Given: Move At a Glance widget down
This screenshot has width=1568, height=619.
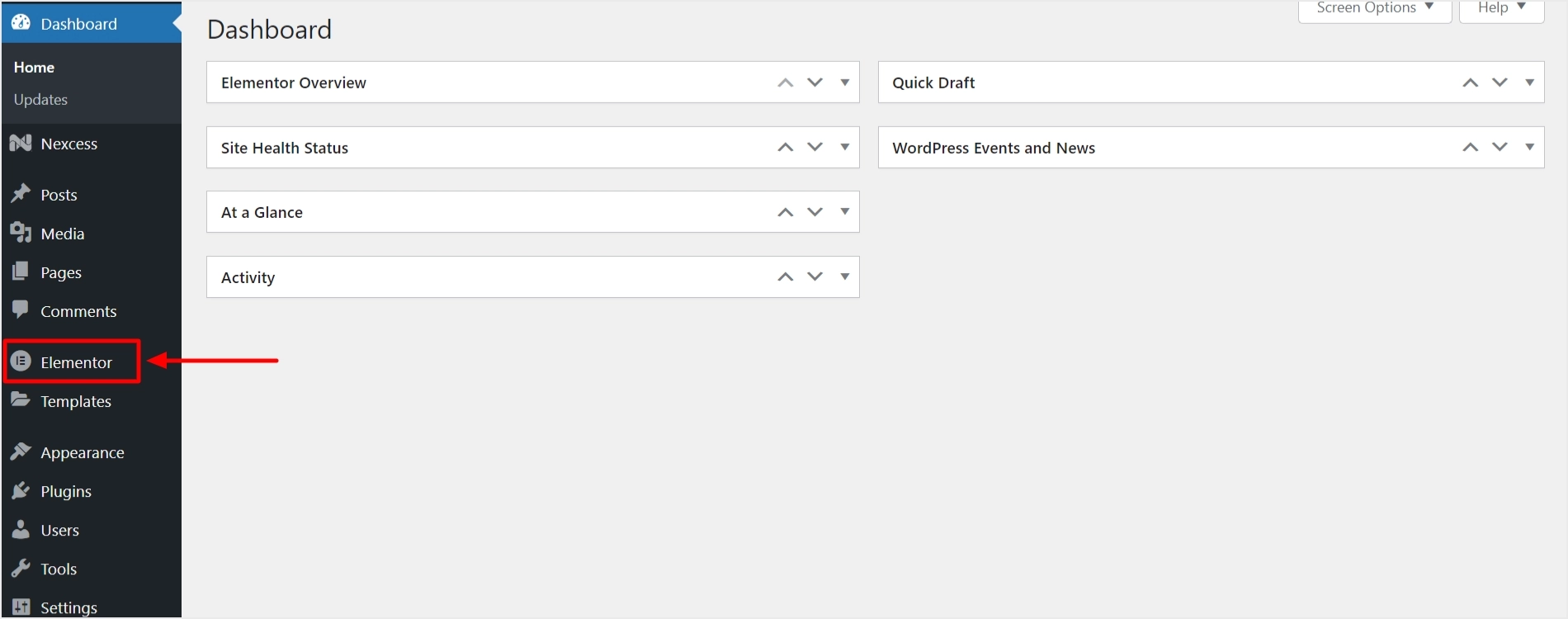Looking at the screenshot, I should pyautogui.click(x=815, y=212).
